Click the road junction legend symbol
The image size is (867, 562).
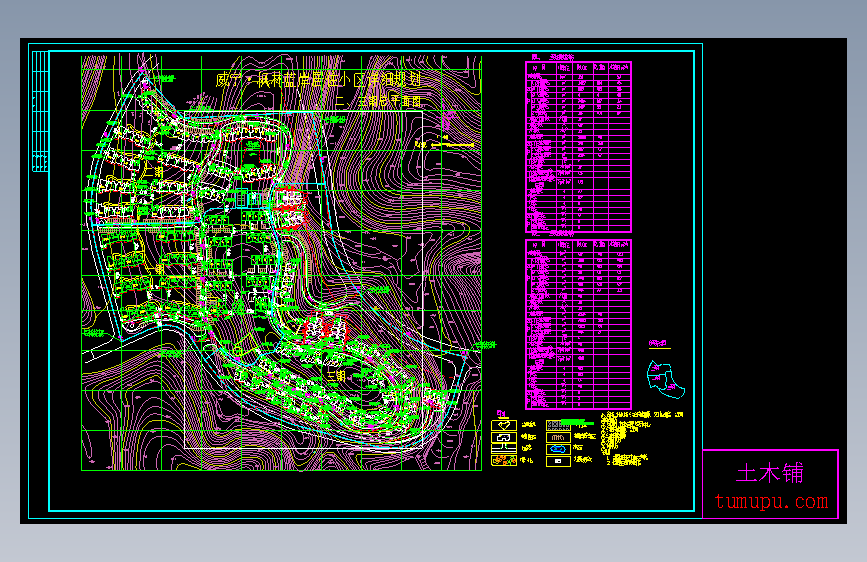point(504,449)
